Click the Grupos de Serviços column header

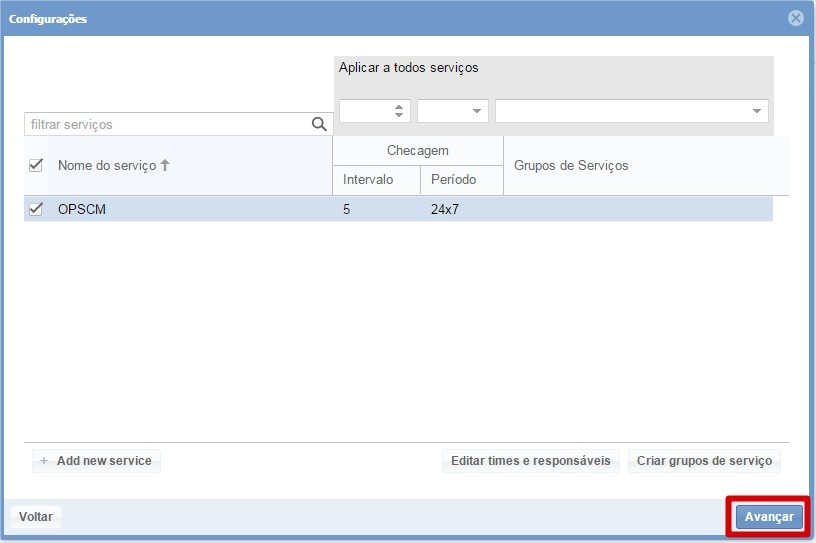(x=571, y=165)
